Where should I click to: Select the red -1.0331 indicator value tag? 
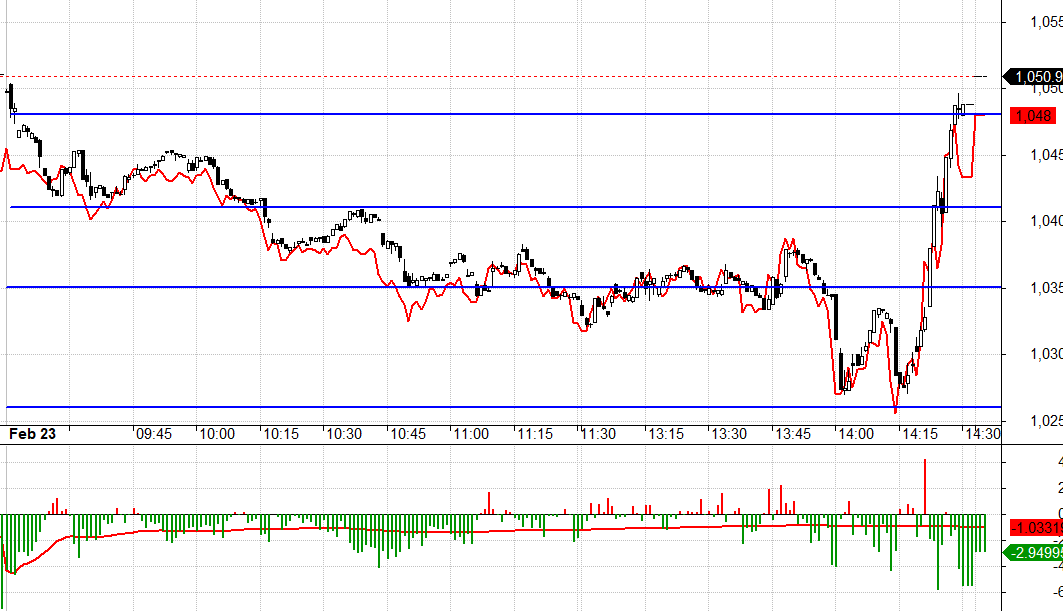1036,527
